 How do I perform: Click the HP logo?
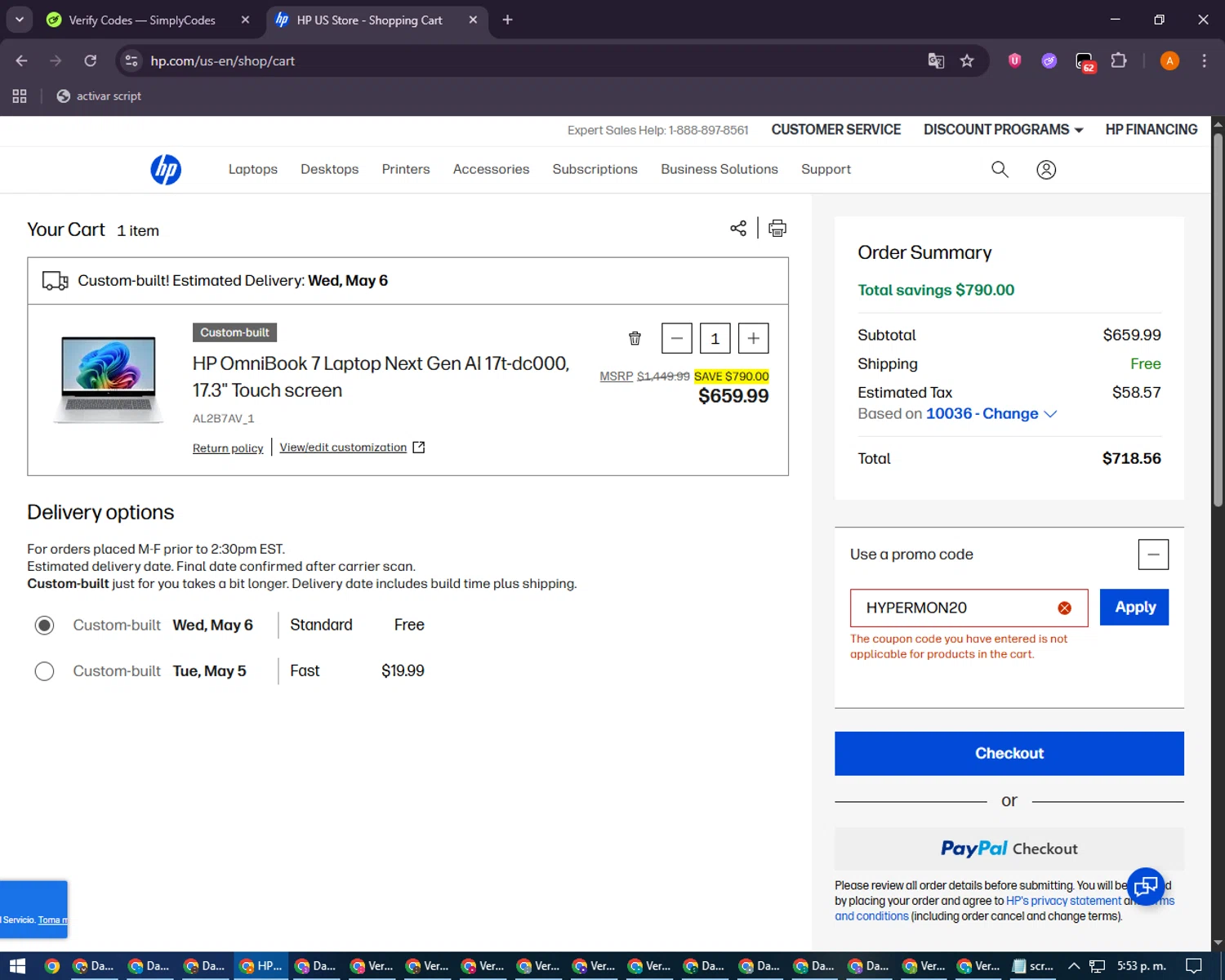(166, 170)
